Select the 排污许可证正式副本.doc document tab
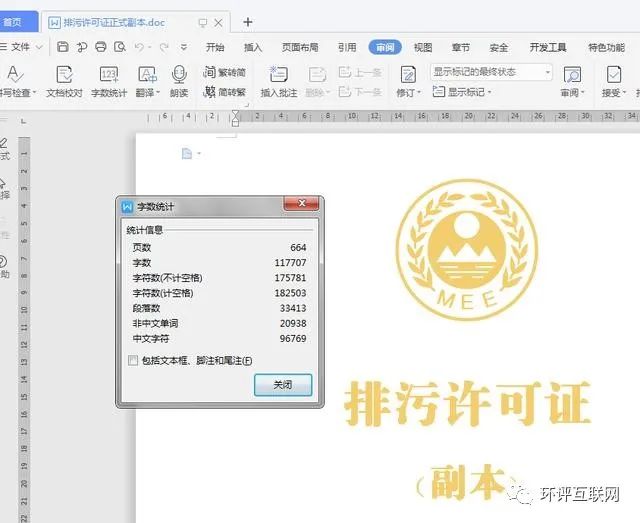This screenshot has width=640, height=523. point(113,22)
